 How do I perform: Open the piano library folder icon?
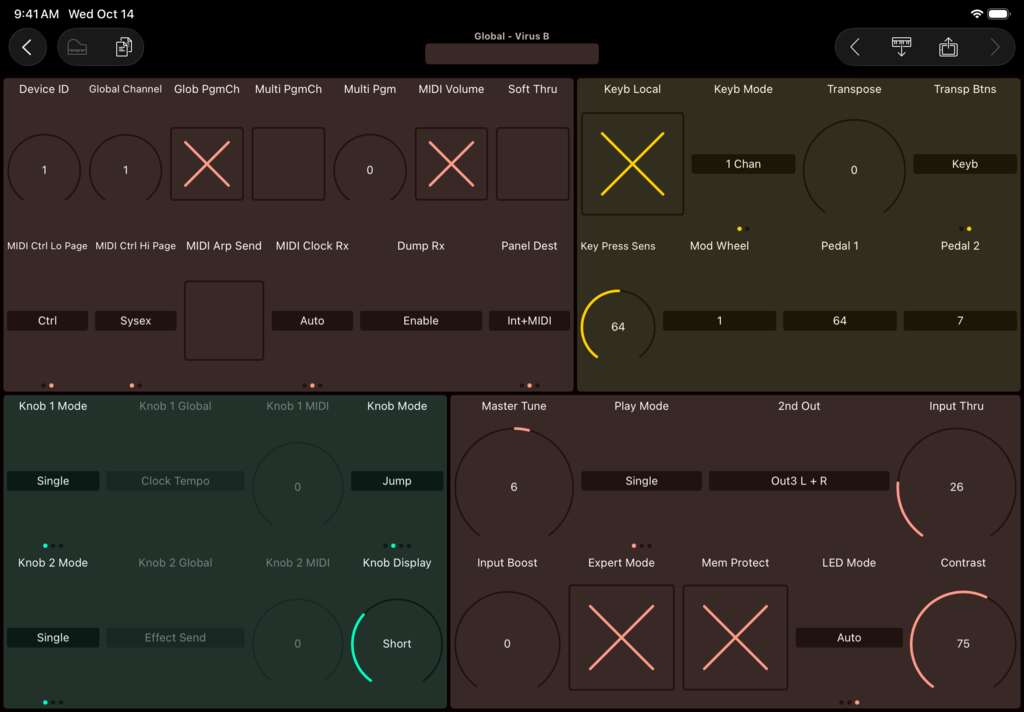click(x=77, y=47)
